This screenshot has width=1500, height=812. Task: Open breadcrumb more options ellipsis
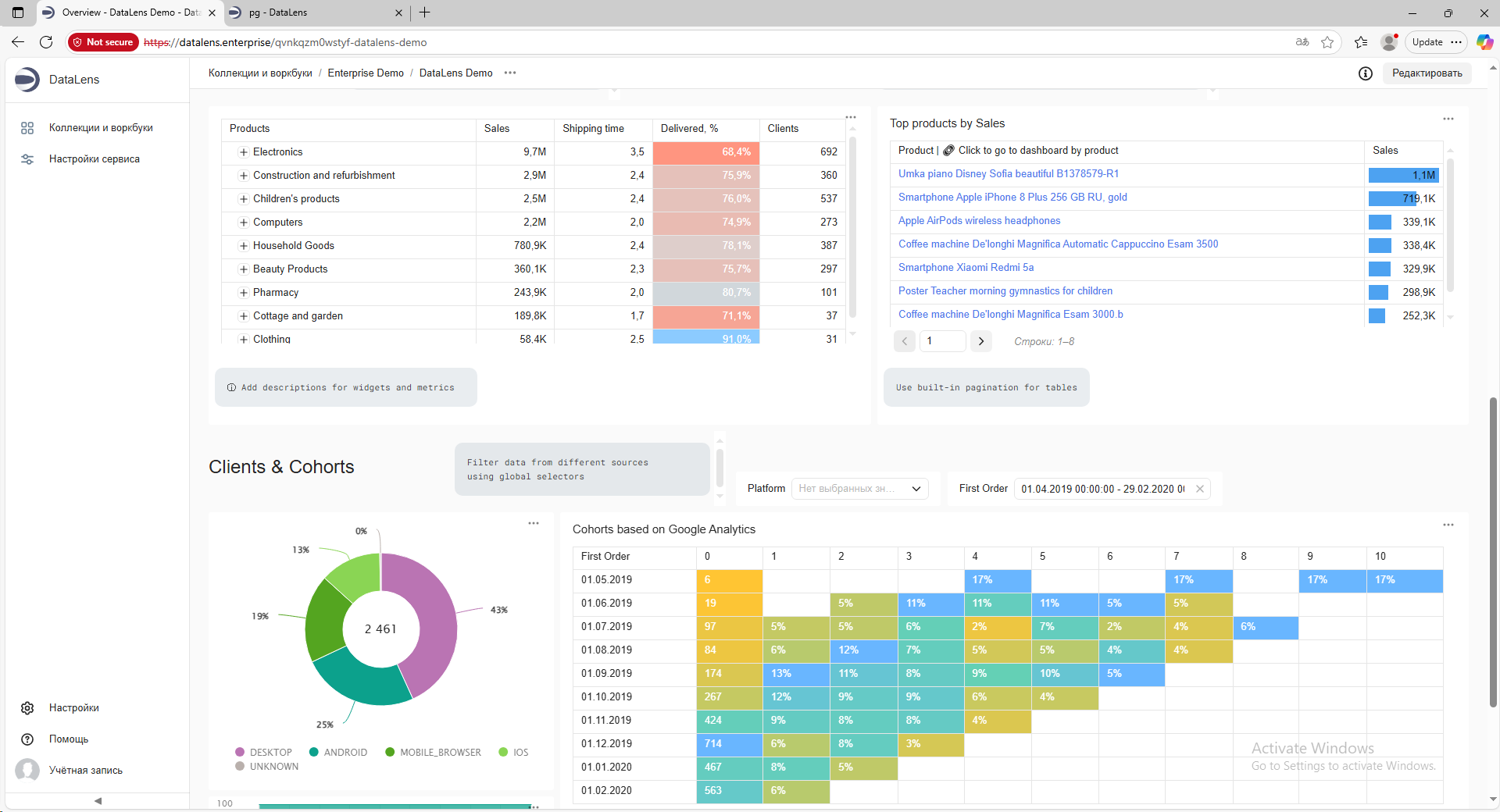tap(510, 73)
